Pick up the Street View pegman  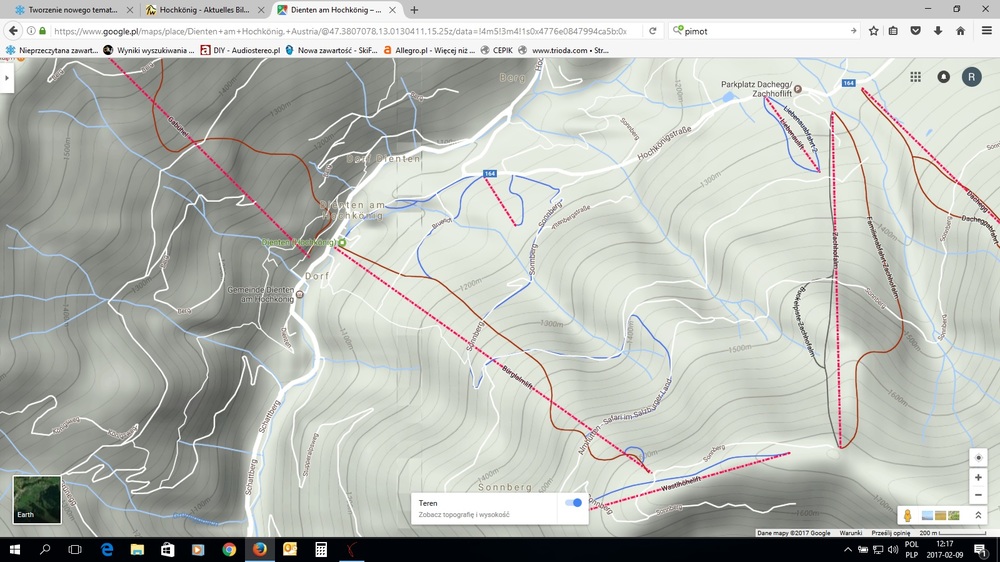907,515
